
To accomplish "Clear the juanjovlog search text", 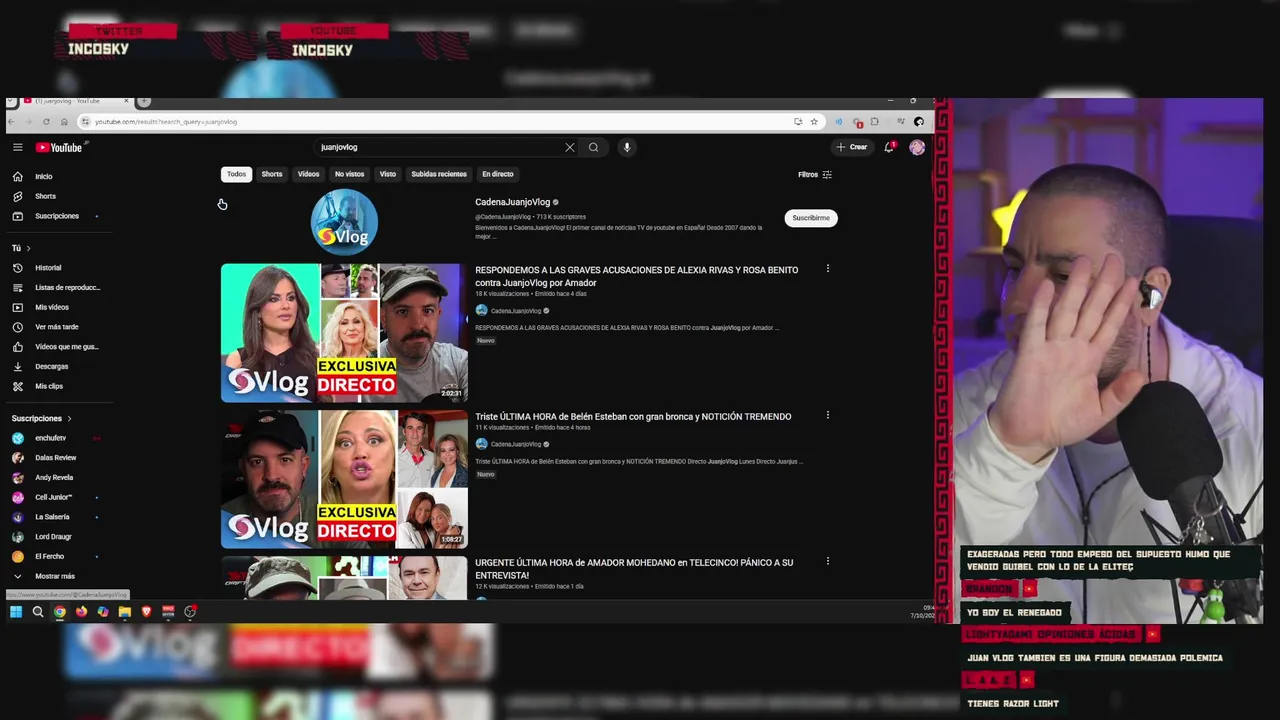I will 570,147.
